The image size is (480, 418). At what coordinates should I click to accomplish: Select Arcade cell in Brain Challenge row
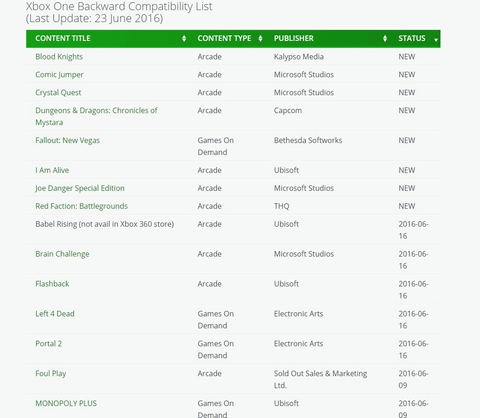(210, 254)
